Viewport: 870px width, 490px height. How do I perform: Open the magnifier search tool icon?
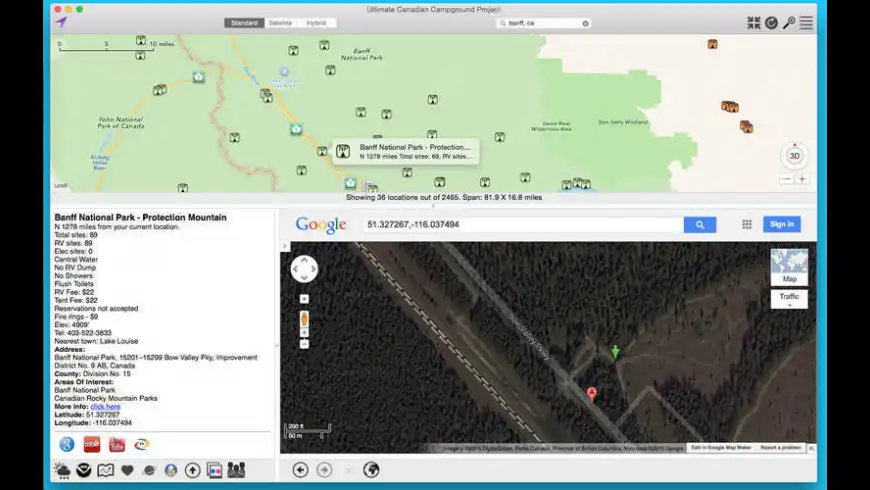[x=789, y=23]
